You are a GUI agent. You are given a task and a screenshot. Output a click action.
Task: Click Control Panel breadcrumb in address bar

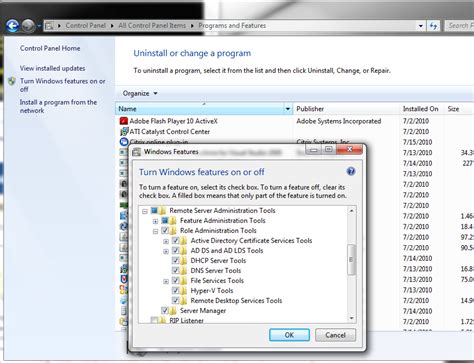point(85,26)
